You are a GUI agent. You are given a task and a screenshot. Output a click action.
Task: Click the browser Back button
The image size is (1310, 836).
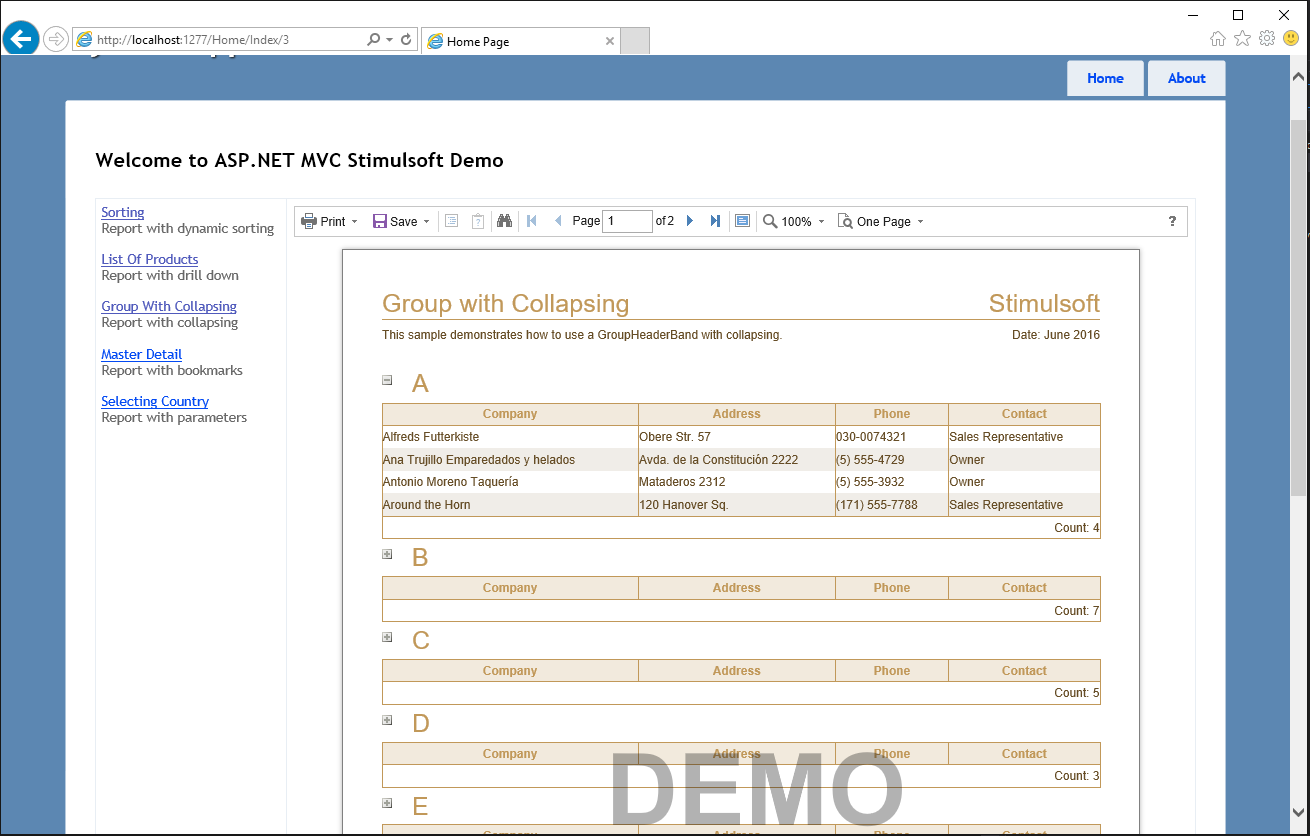[21, 39]
